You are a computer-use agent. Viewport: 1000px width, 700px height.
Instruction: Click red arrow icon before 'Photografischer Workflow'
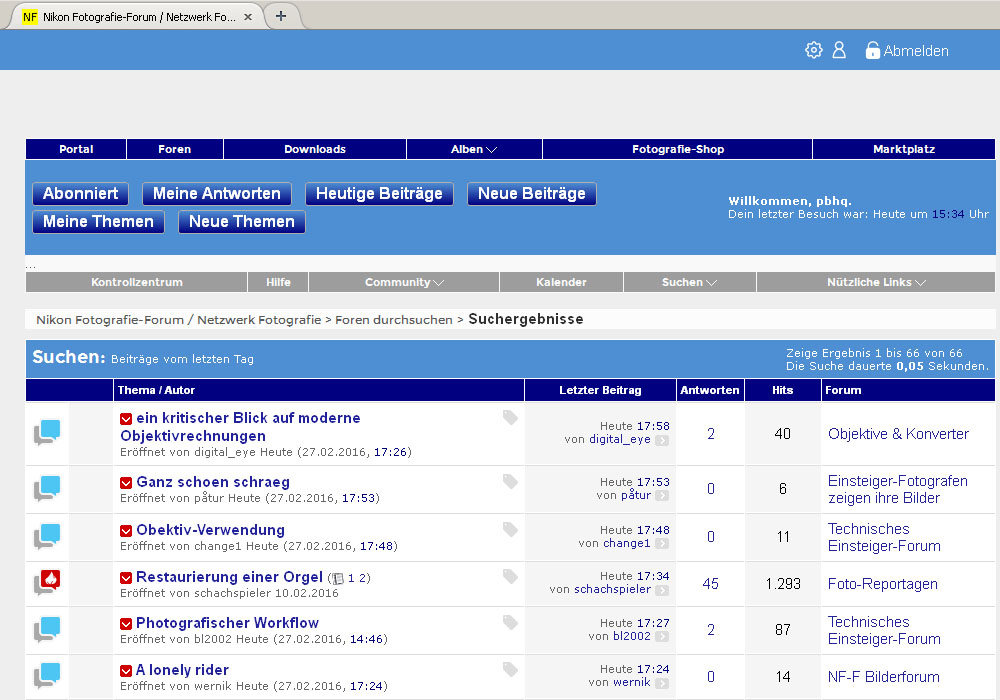click(x=126, y=623)
